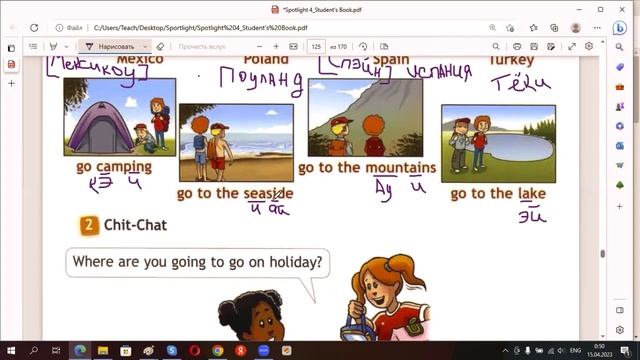Toggle page view layout icon

[x=384, y=47]
